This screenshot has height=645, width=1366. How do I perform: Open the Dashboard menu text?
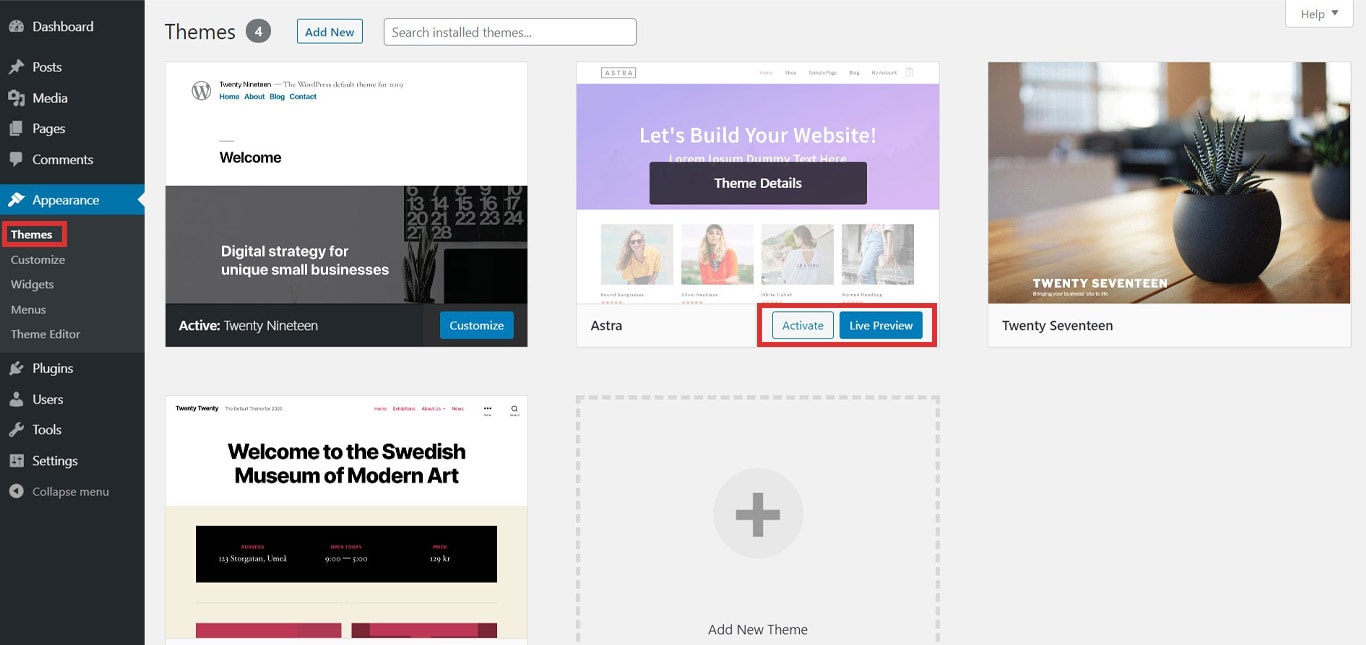(x=63, y=27)
